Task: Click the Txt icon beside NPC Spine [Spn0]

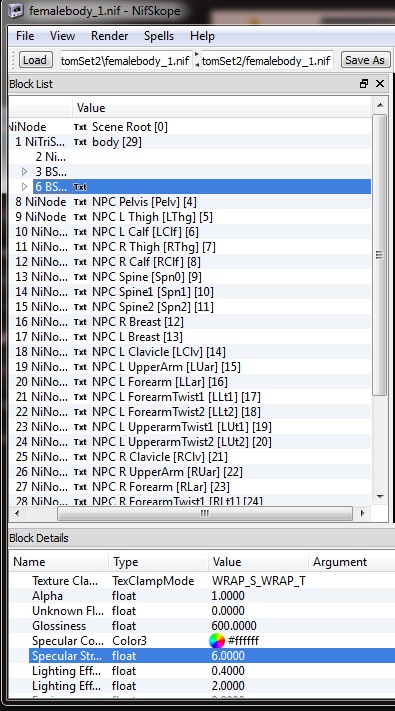Action: click(x=80, y=277)
